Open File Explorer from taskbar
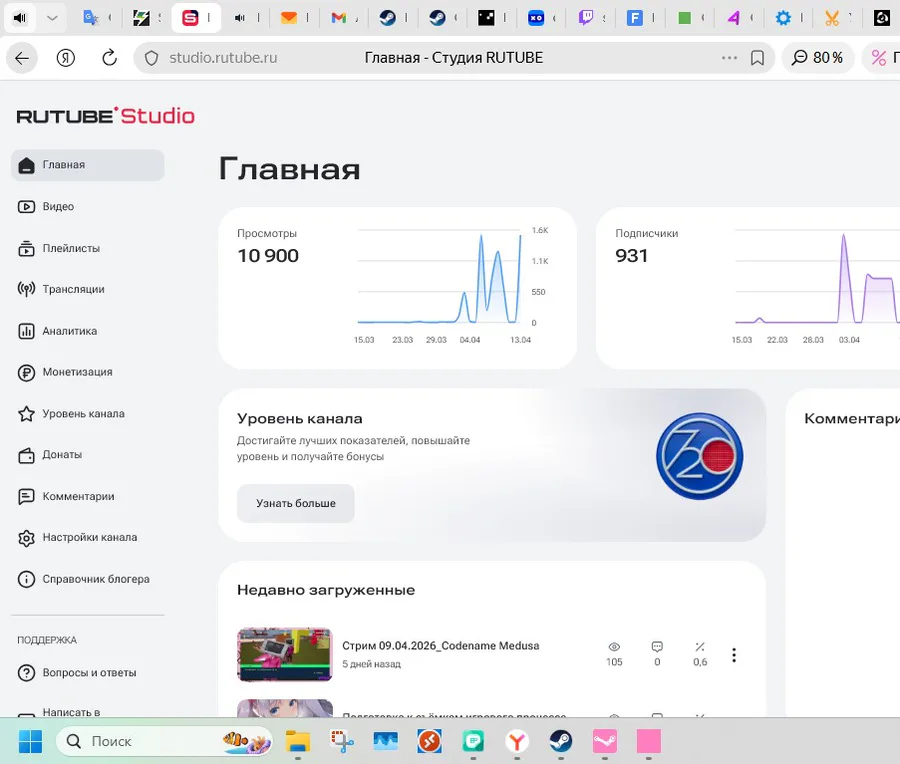This screenshot has height=764, width=900. click(x=298, y=742)
